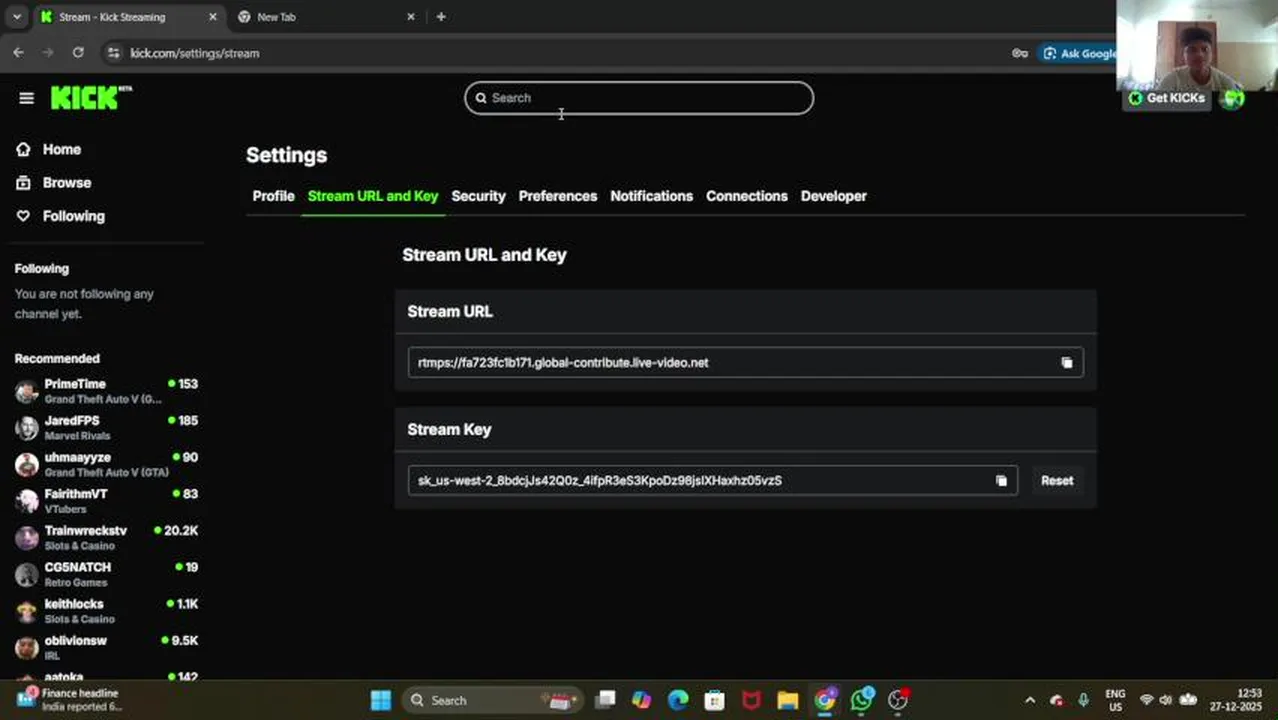The image size is (1278, 720).
Task: Open a new browser tab with plus
Action: [x=441, y=17]
